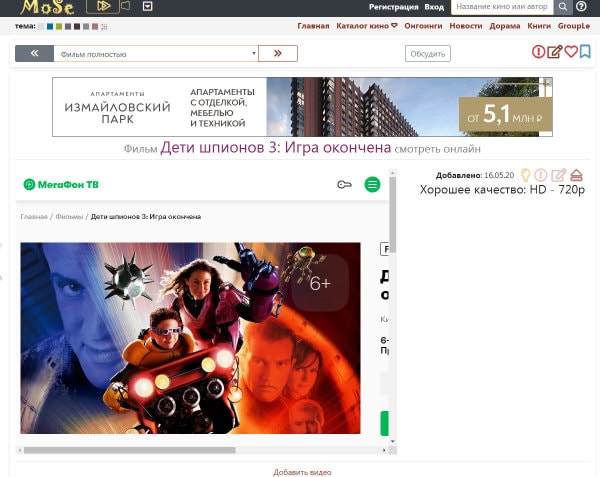Click the Дети шпионов 3 title link
600x477 pixels.
click(x=276, y=148)
